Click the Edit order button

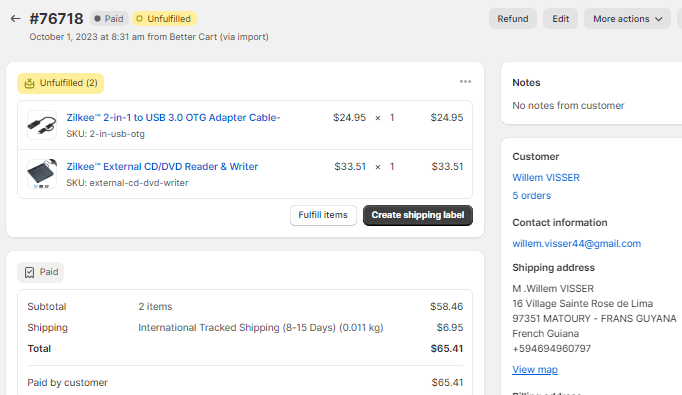point(560,19)
